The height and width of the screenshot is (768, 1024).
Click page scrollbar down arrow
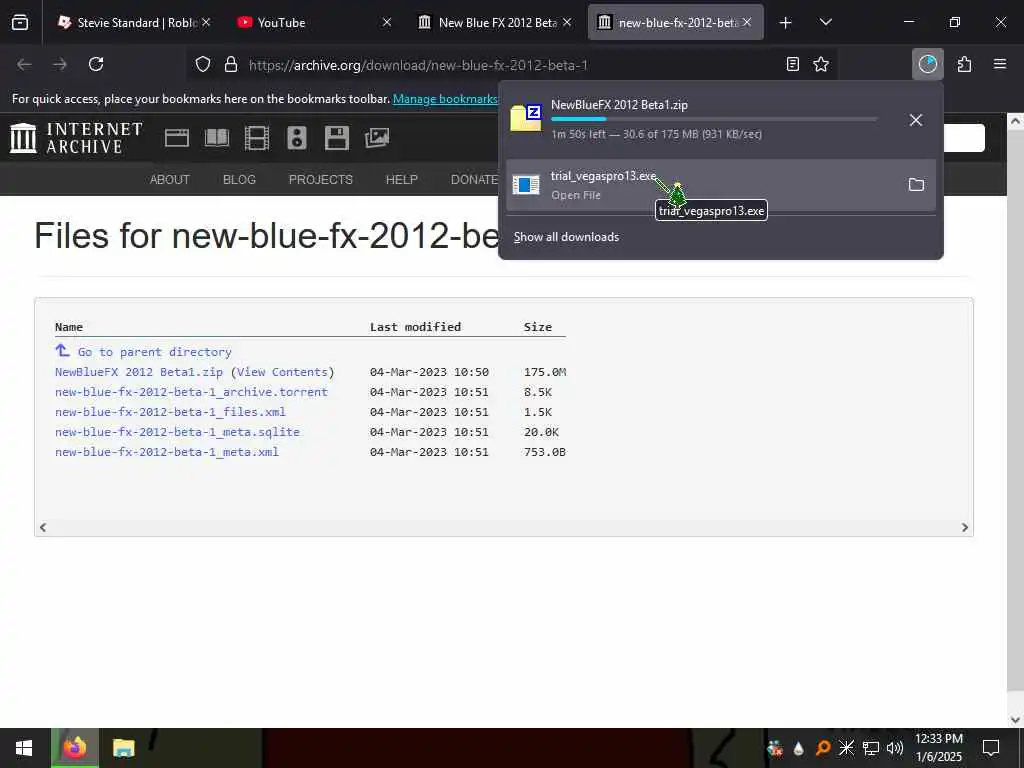(1015, 720)
